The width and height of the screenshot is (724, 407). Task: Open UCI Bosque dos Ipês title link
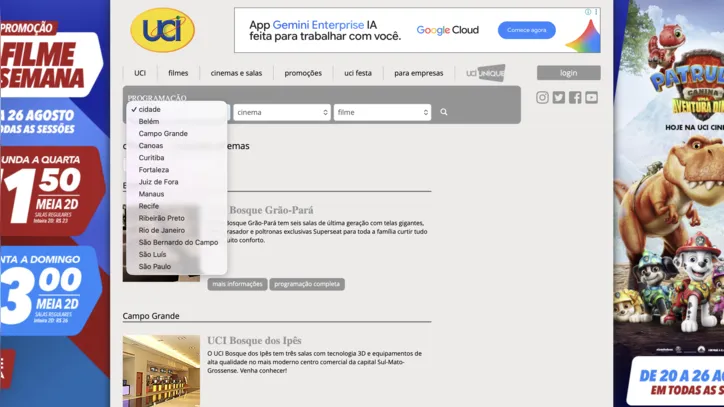(x=254, y=340)
